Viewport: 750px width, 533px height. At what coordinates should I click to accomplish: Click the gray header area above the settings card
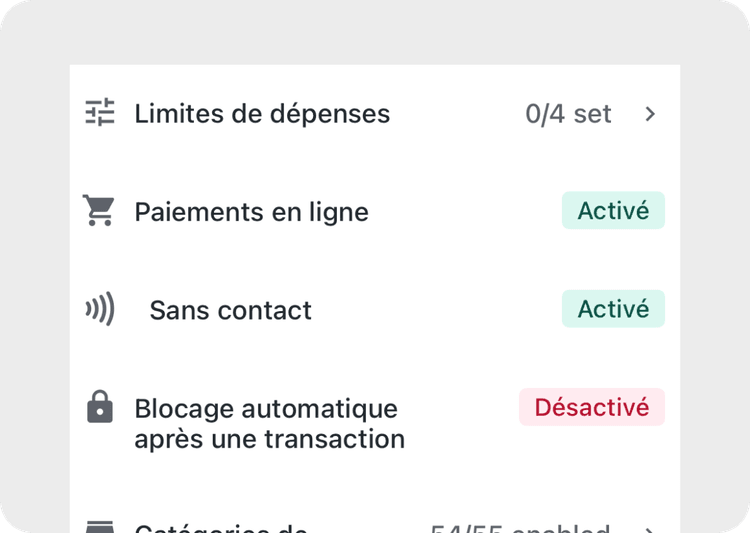coord(375,32)
